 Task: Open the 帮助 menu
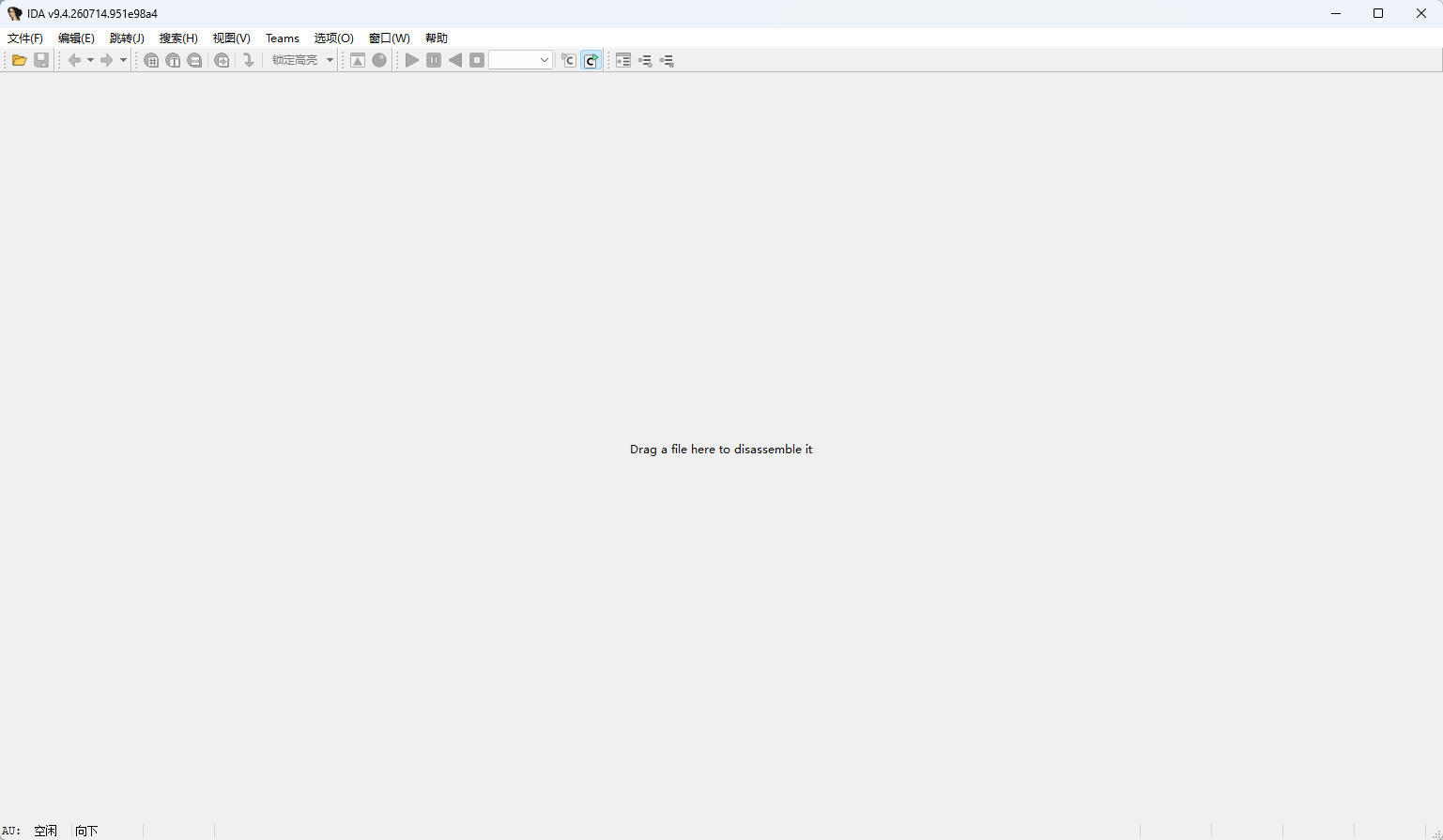pos(437,38)
